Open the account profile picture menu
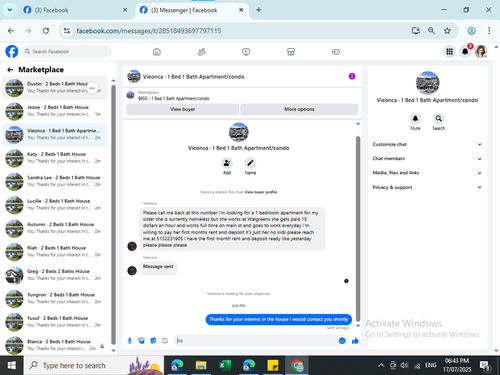Image resolution: width=500 pixels, height=375 pixels. point(481,51)
